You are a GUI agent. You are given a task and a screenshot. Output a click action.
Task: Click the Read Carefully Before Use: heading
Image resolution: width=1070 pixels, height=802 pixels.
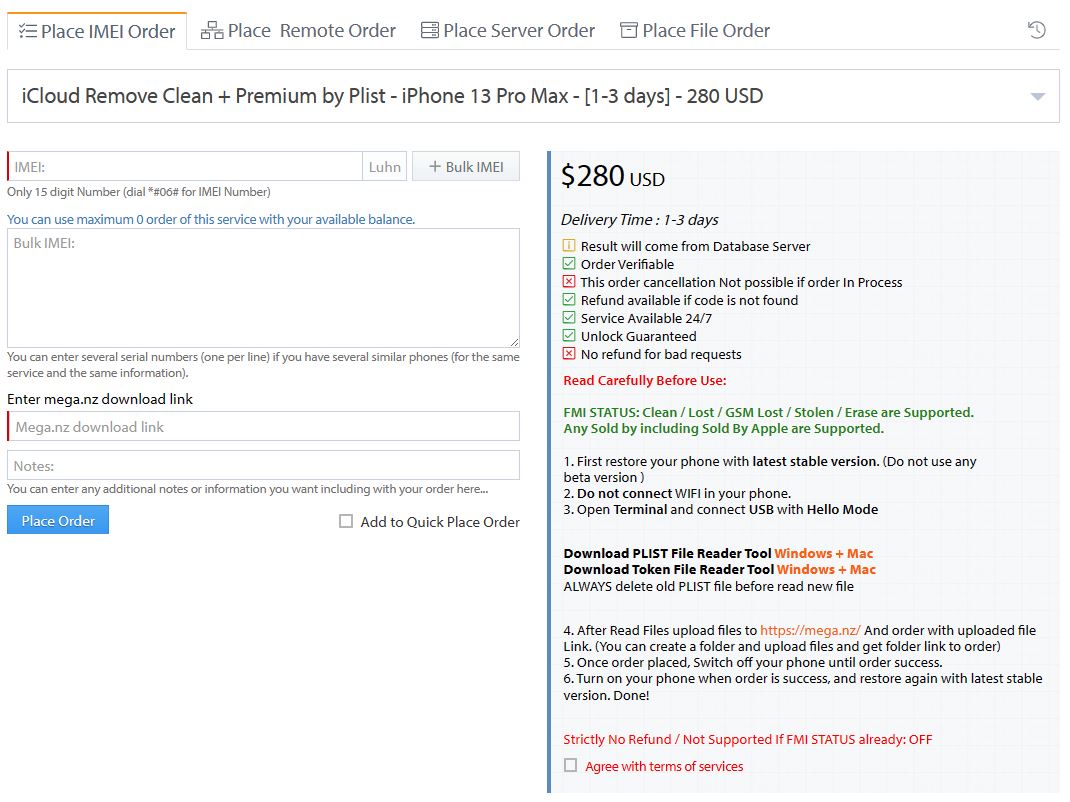(645, 381)
